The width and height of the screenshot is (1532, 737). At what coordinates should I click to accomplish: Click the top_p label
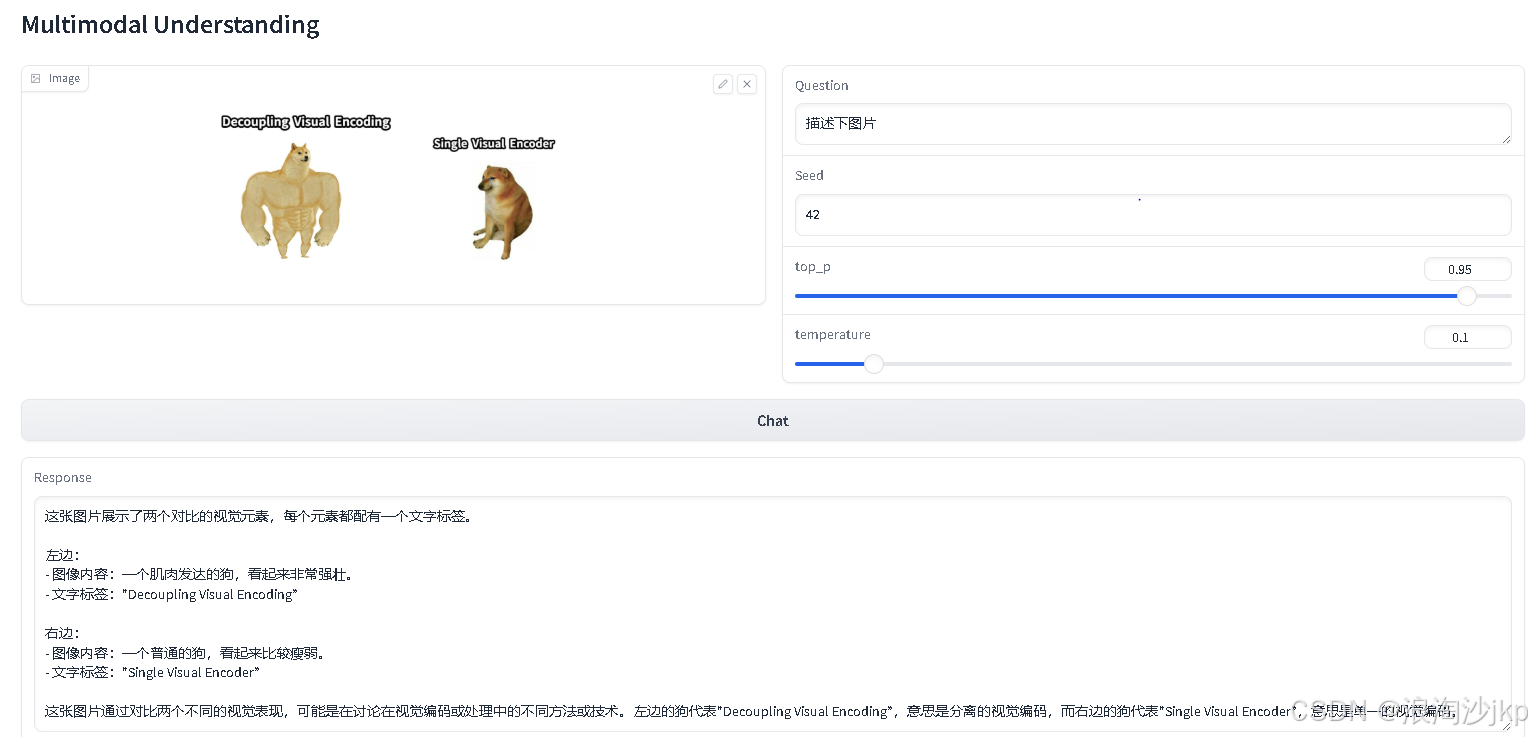pos(812,267)
